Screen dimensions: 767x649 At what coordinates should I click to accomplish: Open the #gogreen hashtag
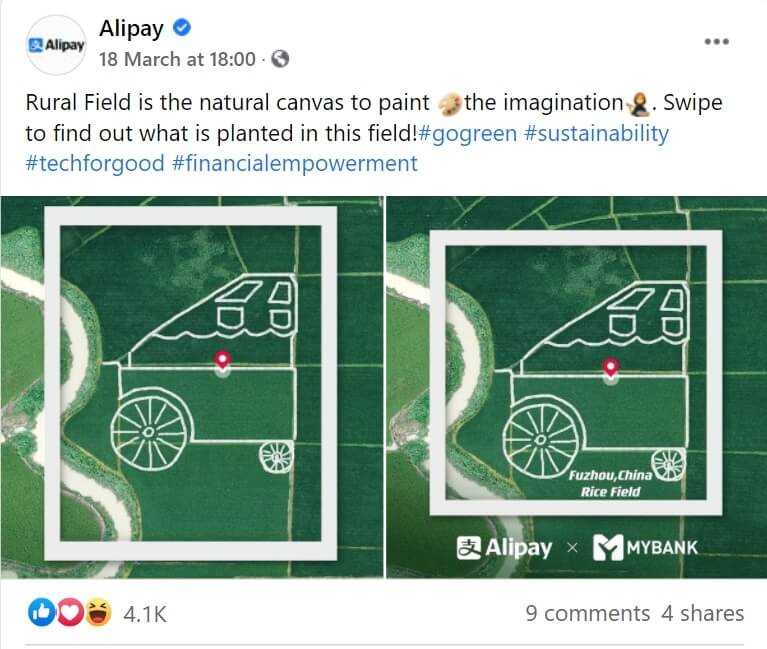pos(468,133)
